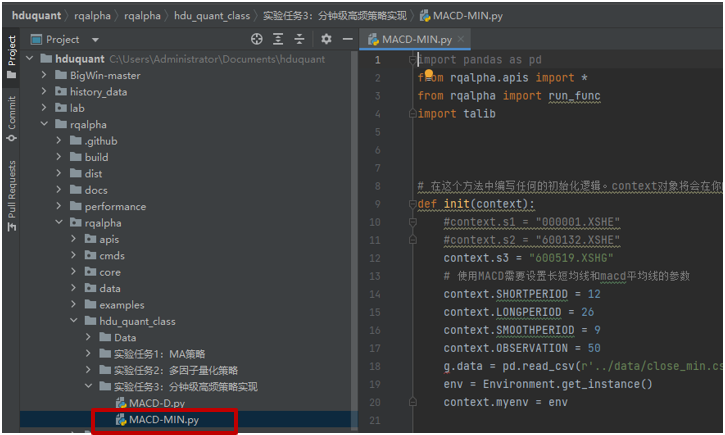Expand the cmds folder
Viewport: 725px width, 435px height.
click(x=74, y=255)
